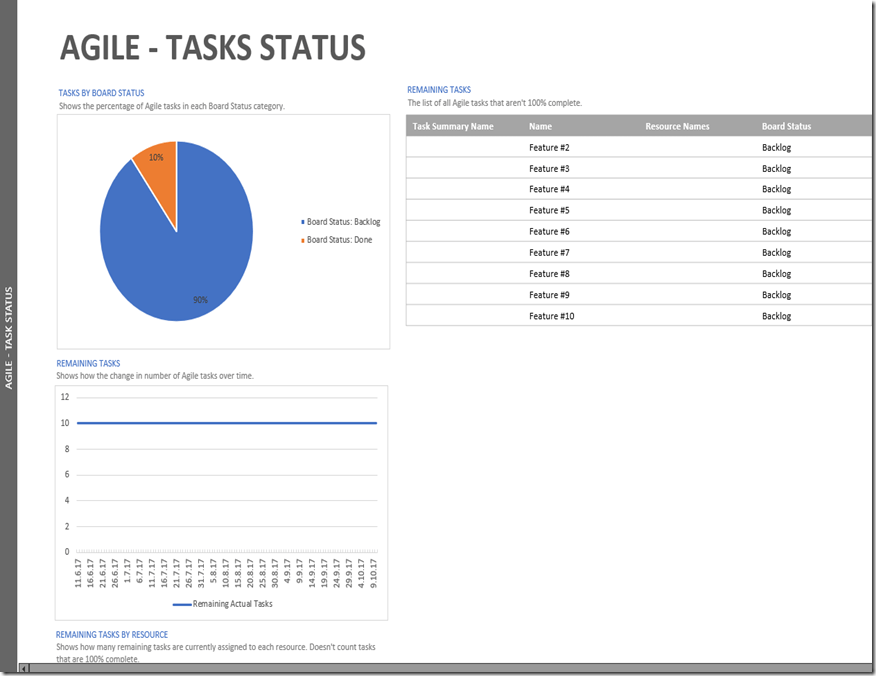Select the Resource Names column header
The image size is (876, 676).
point(677,127)
